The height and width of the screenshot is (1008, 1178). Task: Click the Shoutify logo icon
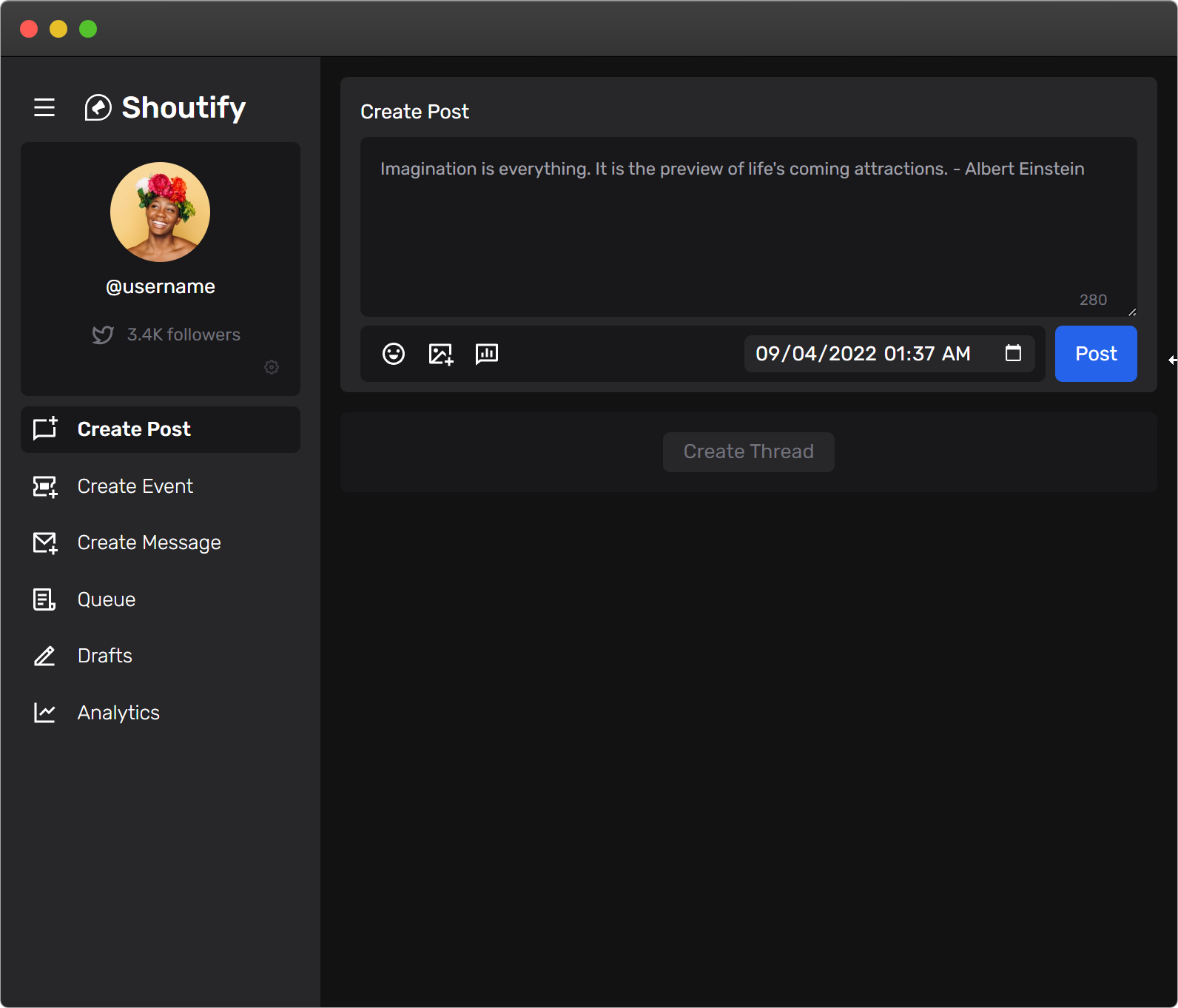click(98, 107)
